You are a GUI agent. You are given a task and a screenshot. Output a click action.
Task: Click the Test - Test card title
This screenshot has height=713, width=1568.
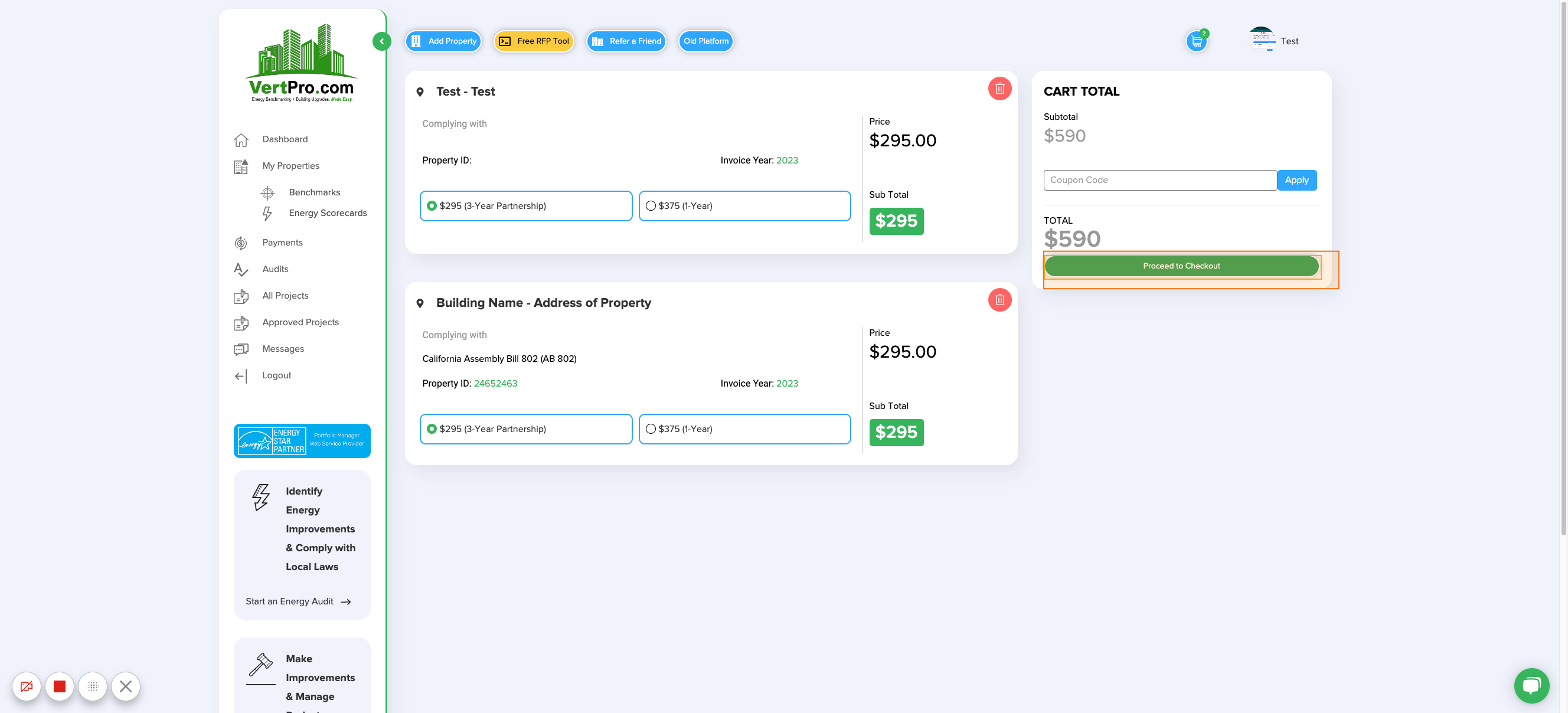[466, 91]
